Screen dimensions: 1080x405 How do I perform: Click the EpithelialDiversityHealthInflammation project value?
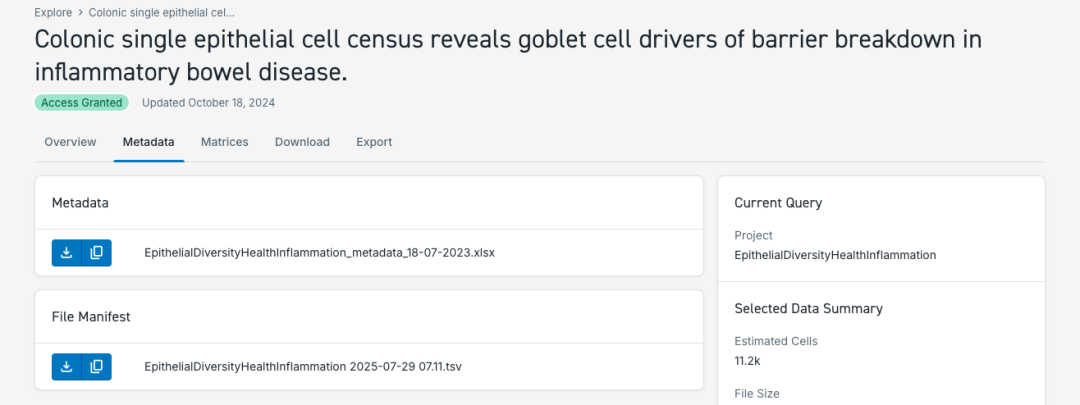point(835,255)
